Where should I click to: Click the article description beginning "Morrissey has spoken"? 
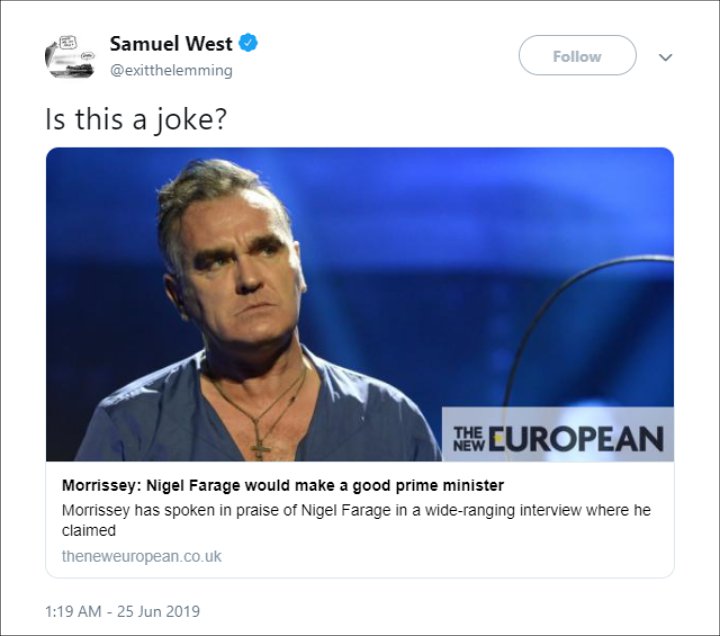pyautogui.click(x=356, y=520)
